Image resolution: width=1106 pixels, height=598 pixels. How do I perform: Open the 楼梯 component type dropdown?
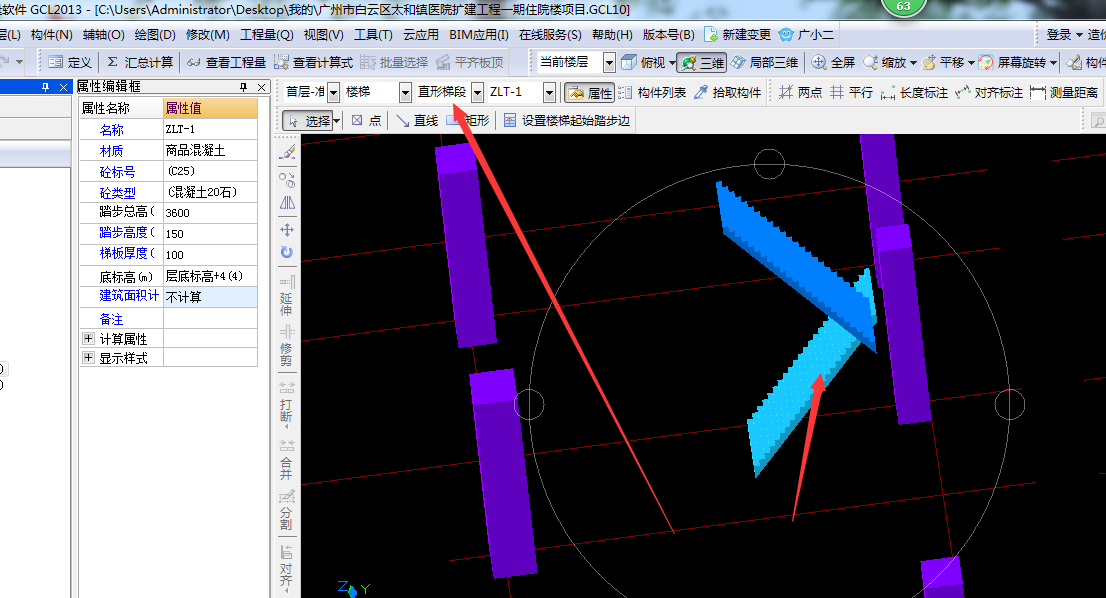point(405,92)
